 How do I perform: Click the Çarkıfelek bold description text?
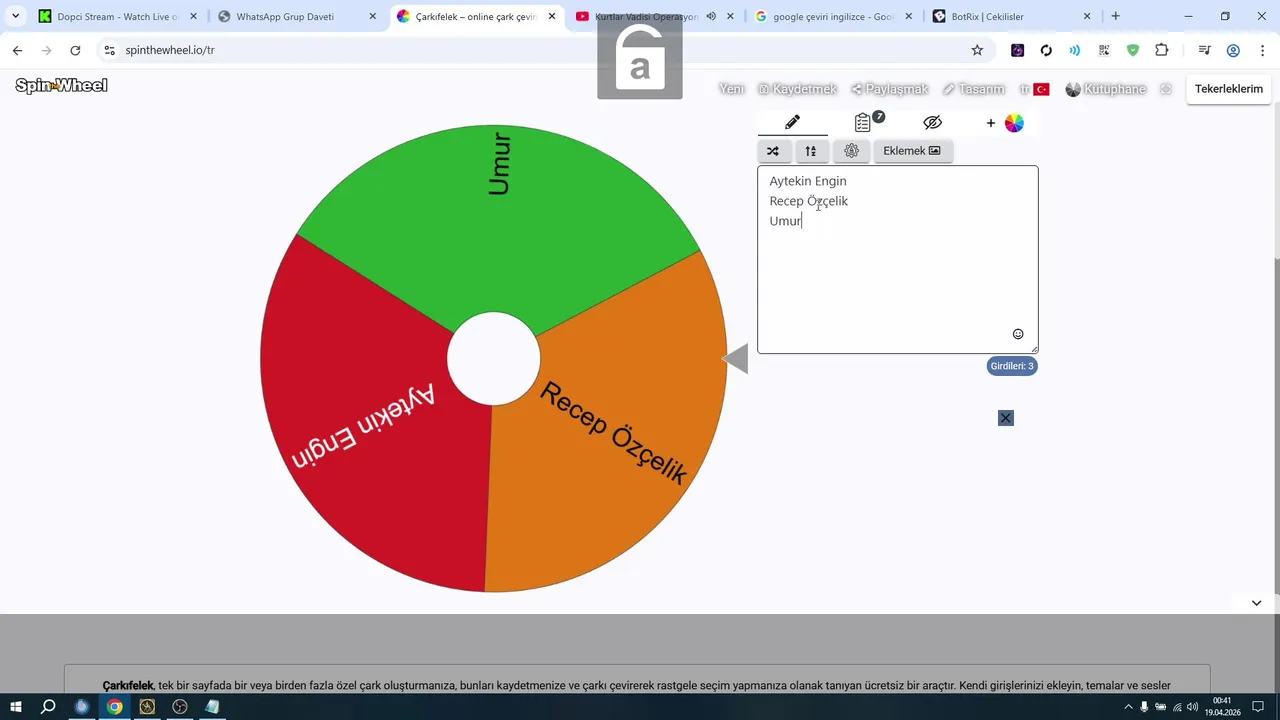[128, 686]
